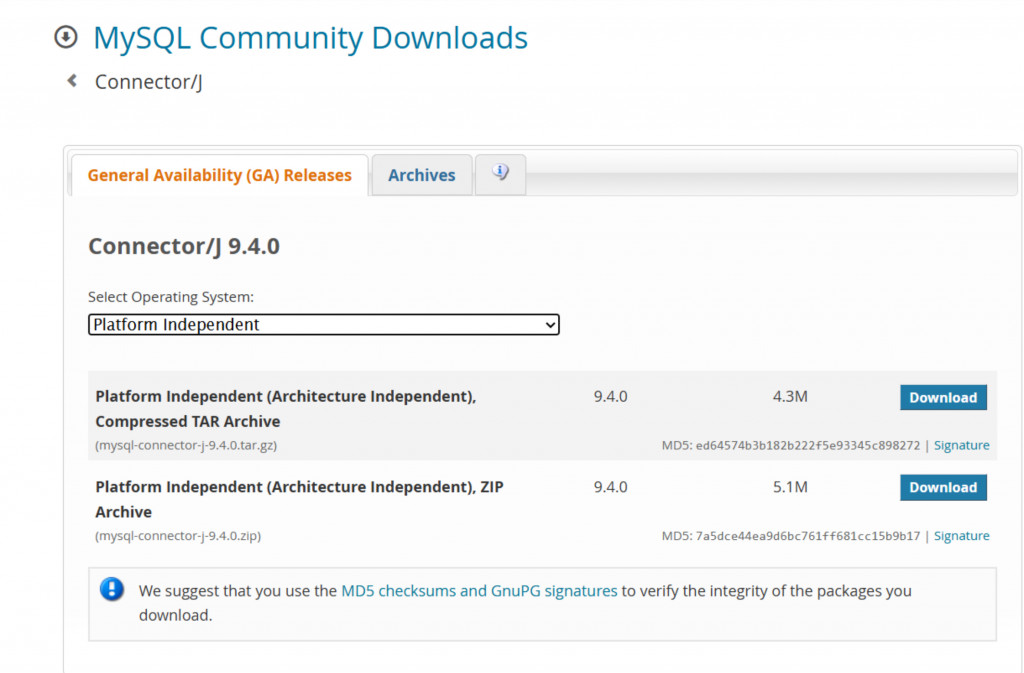Viewport: 1024px width, 673px height.
Task: Open the MySQL Community Downloads heading link
Action: click(310, 38)
